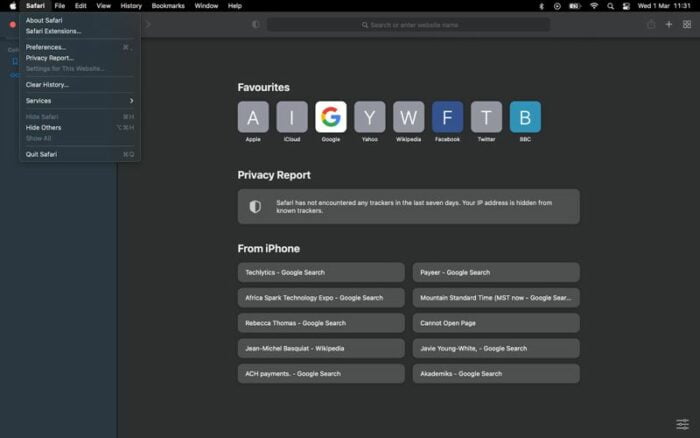Viewport: 700px width, 438px height.
Task: Open the Facebook favourite
Action: [447, 117]
